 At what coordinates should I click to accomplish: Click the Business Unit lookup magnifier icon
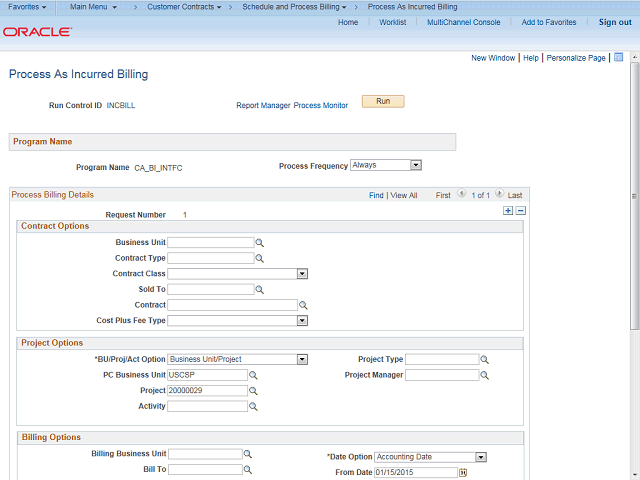coord(259,242)
